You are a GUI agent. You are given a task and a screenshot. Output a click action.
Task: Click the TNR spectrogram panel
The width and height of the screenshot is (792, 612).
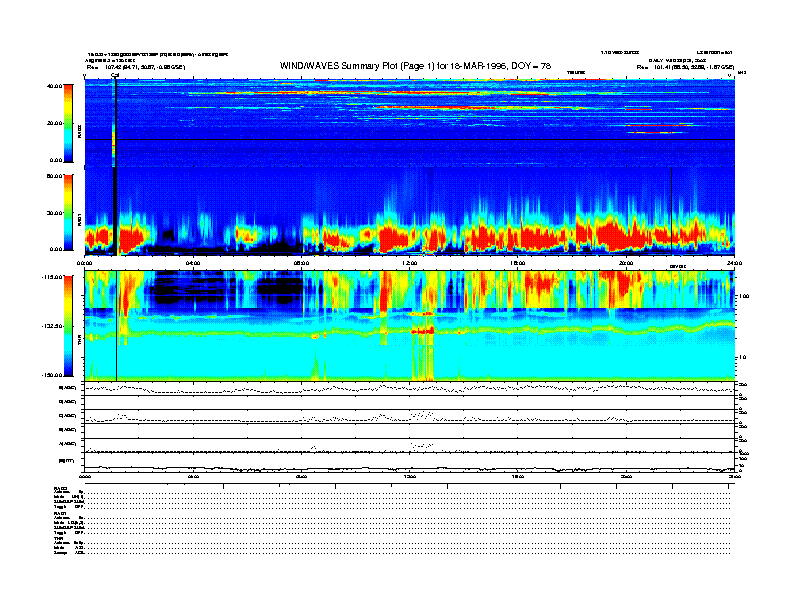pyautogui.click(x=410, y=326)
